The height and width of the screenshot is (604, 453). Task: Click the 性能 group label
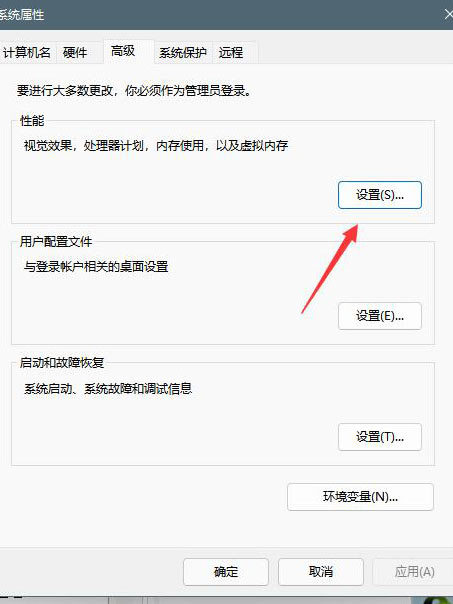pos(32,121)
